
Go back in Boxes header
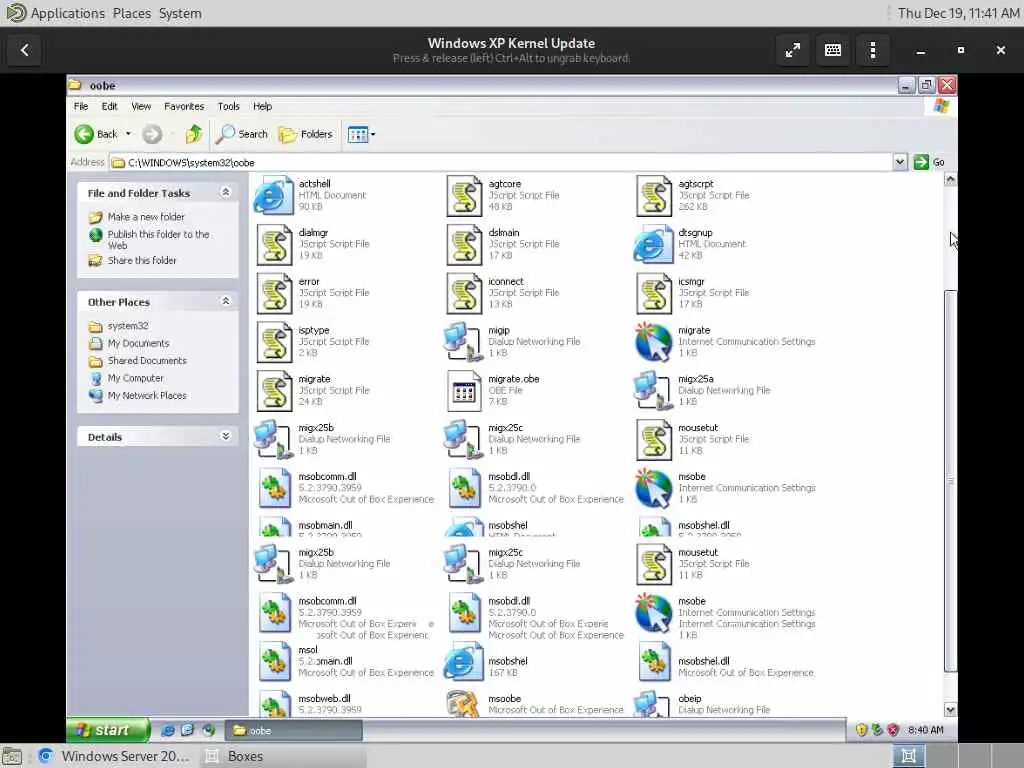[25, 50]
